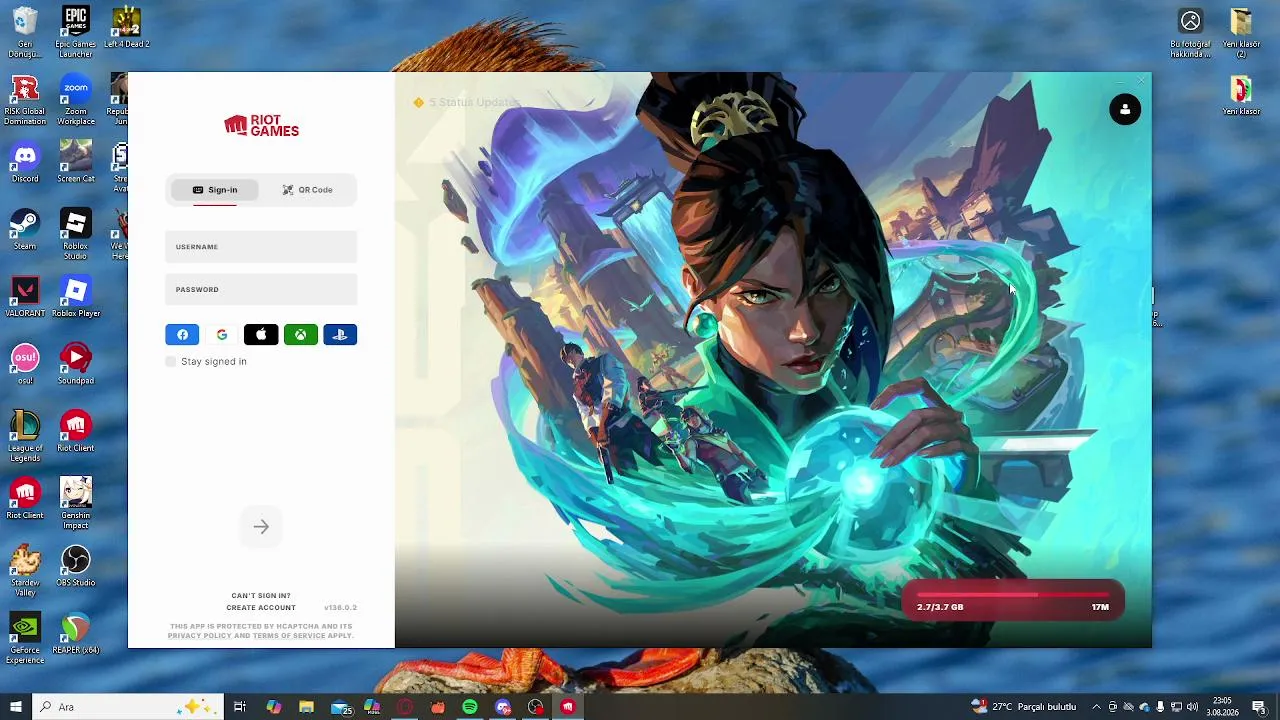Open the 27°C Parçalı bulutlu weather widget
The width and height of the screenshot is (1280, 720).
tap(1023, 707)
